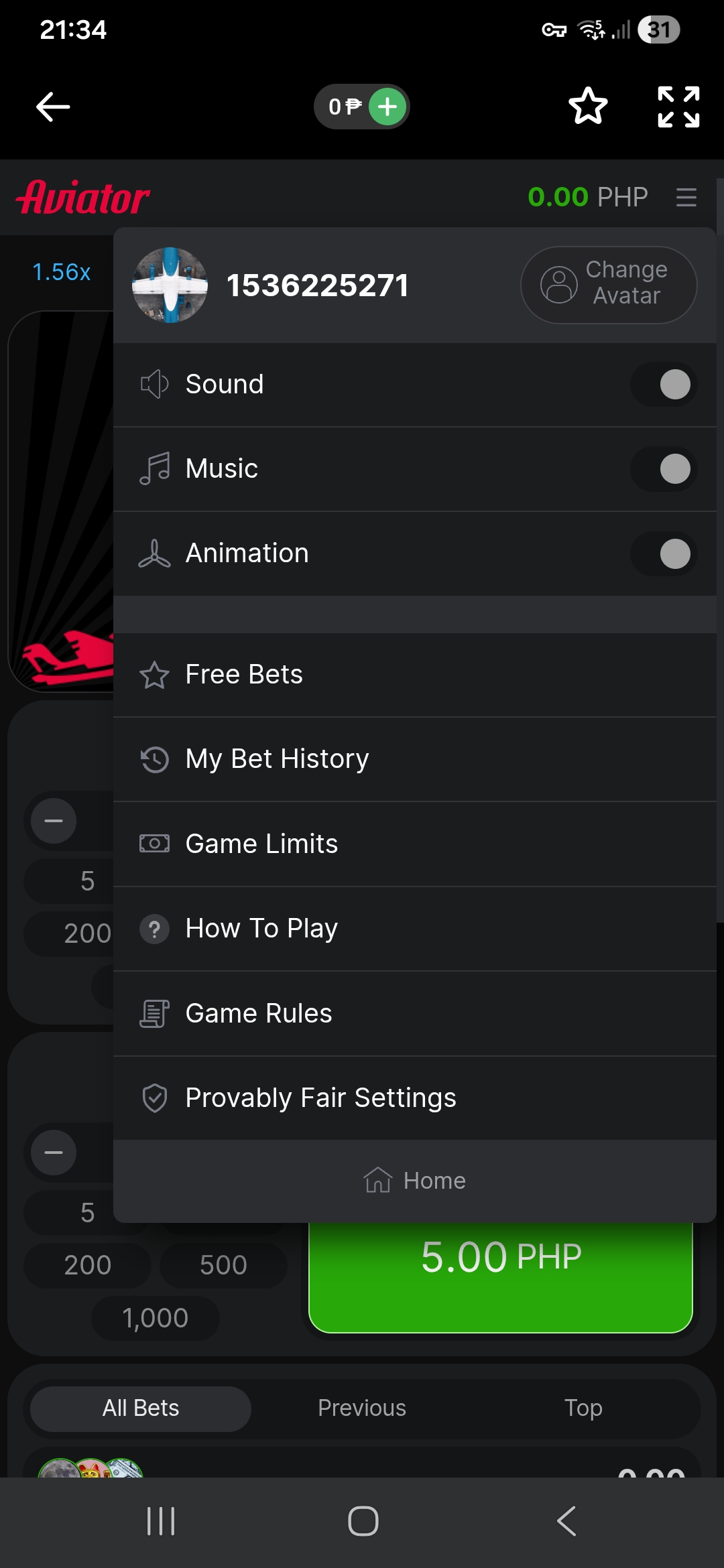Open My Bet History
The height and width of the screenshot is (1568, 724).
click(x=277, y=759)
